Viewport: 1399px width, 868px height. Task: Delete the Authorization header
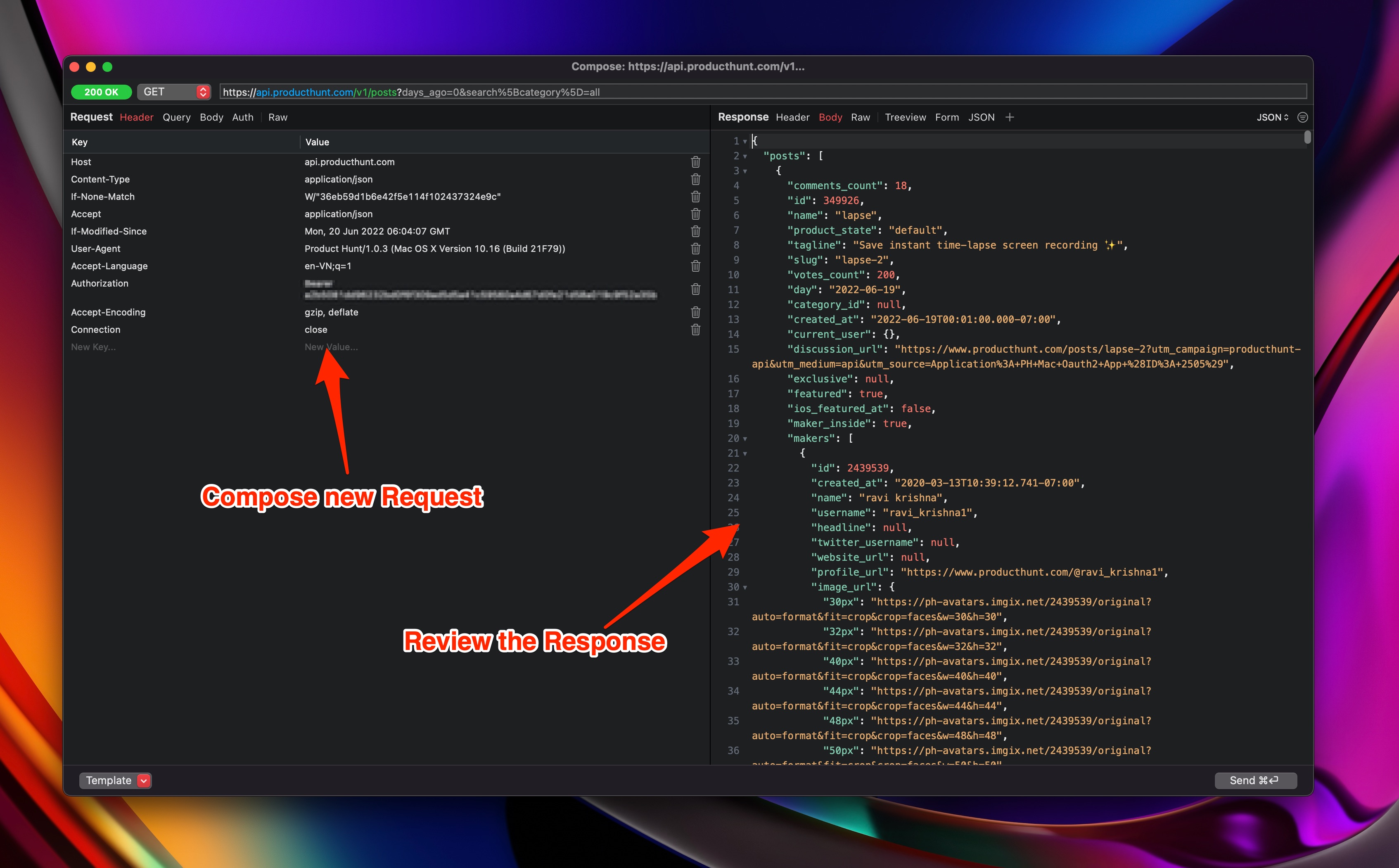click(695, 289)
